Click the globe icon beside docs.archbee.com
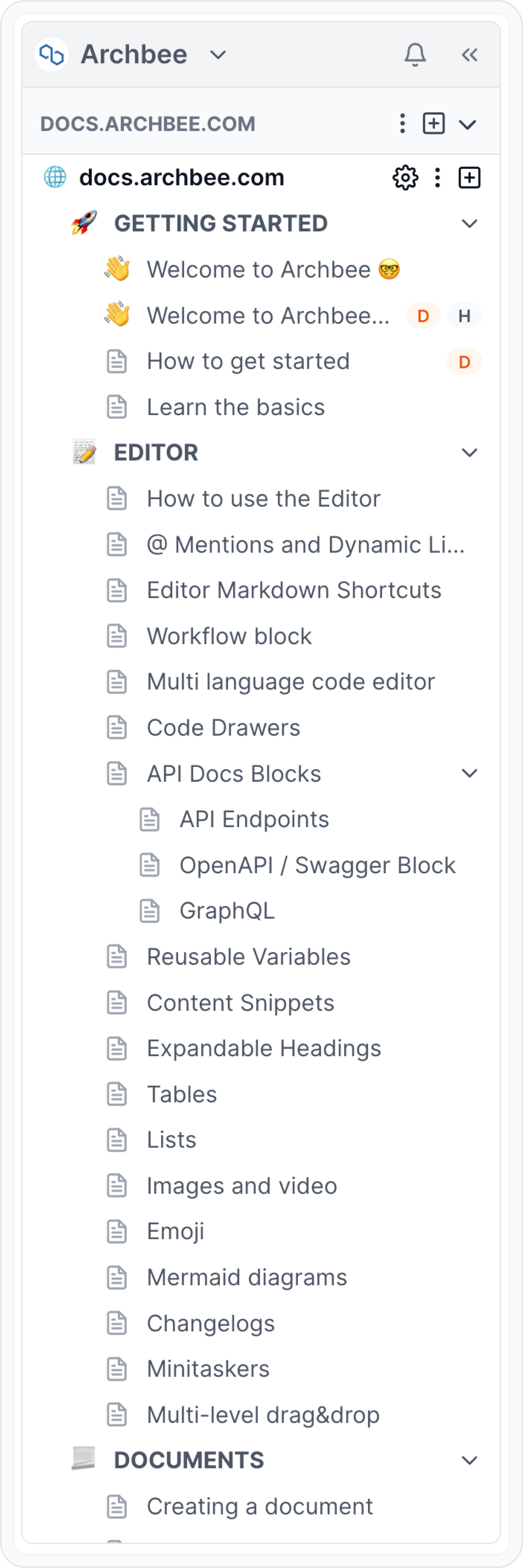Viewport: 523px width, 1568px height. tap(55, 177)
